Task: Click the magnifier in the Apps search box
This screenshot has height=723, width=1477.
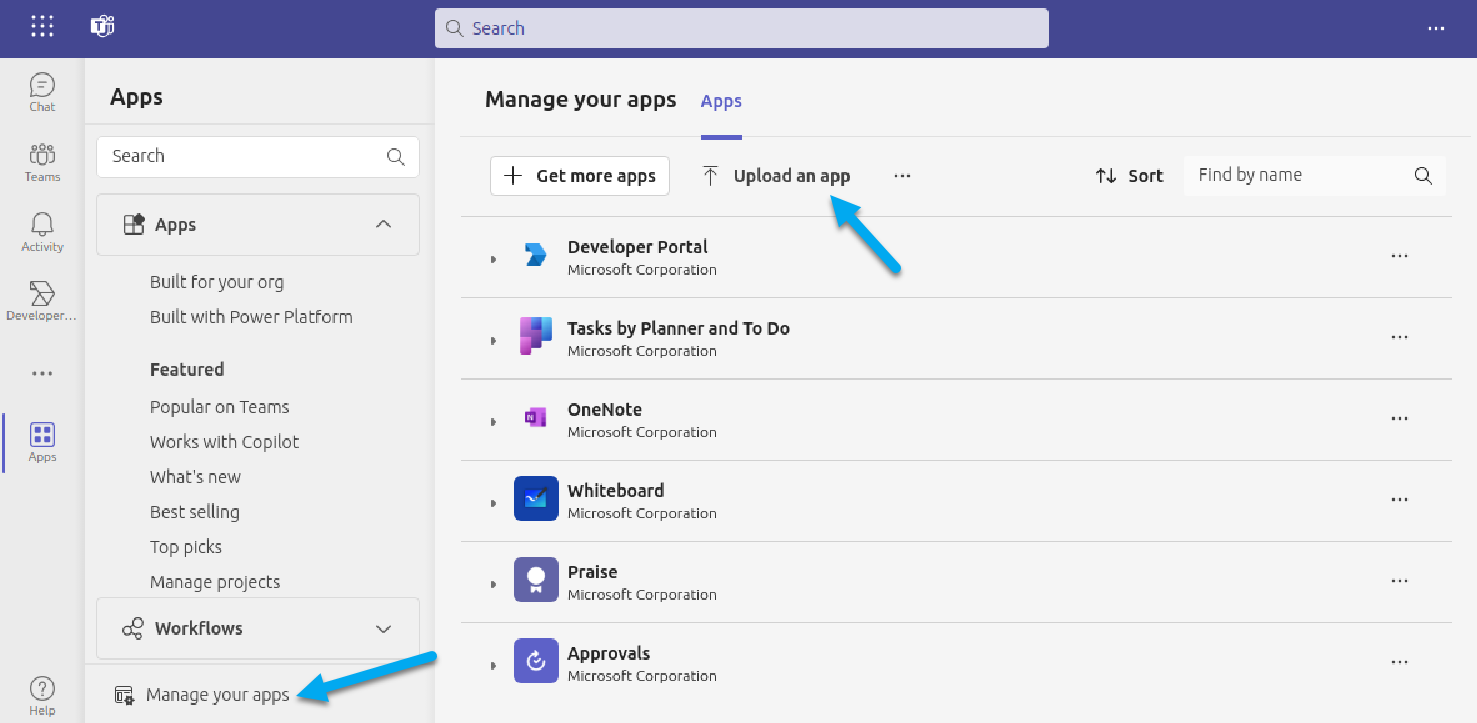Action: (396, 157)
